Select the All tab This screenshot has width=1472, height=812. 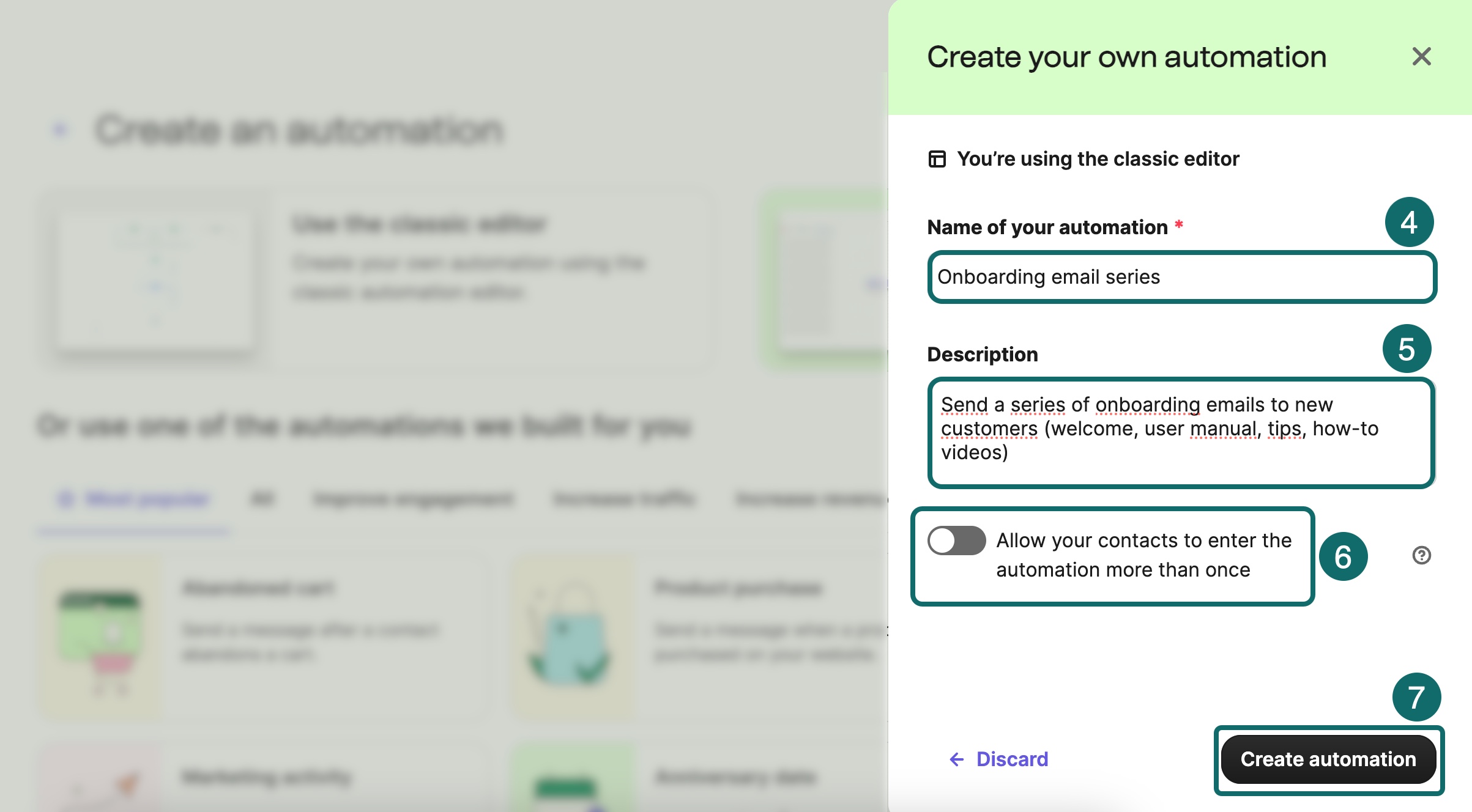(x=262, y=500)
